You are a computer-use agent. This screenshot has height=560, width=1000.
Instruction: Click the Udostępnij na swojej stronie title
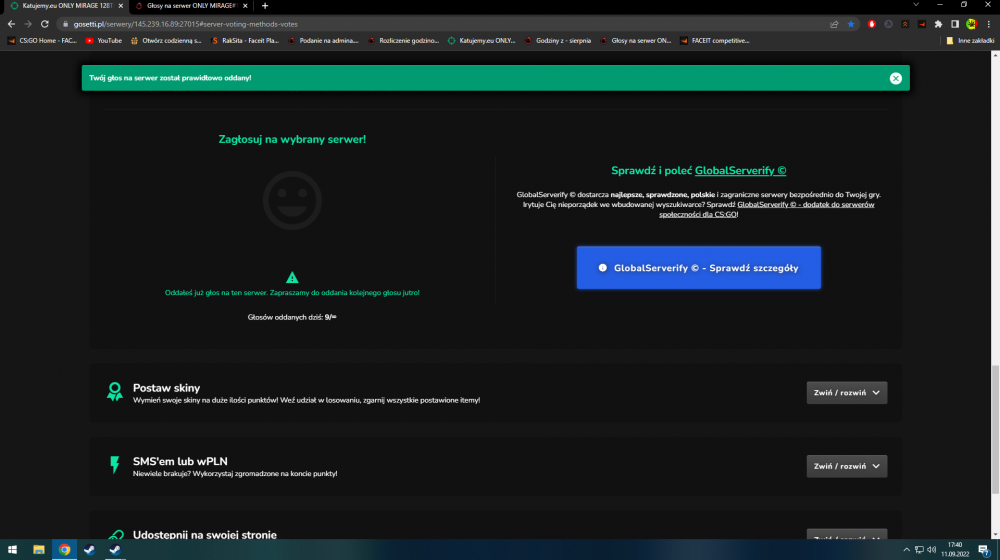tap(205, 534)
